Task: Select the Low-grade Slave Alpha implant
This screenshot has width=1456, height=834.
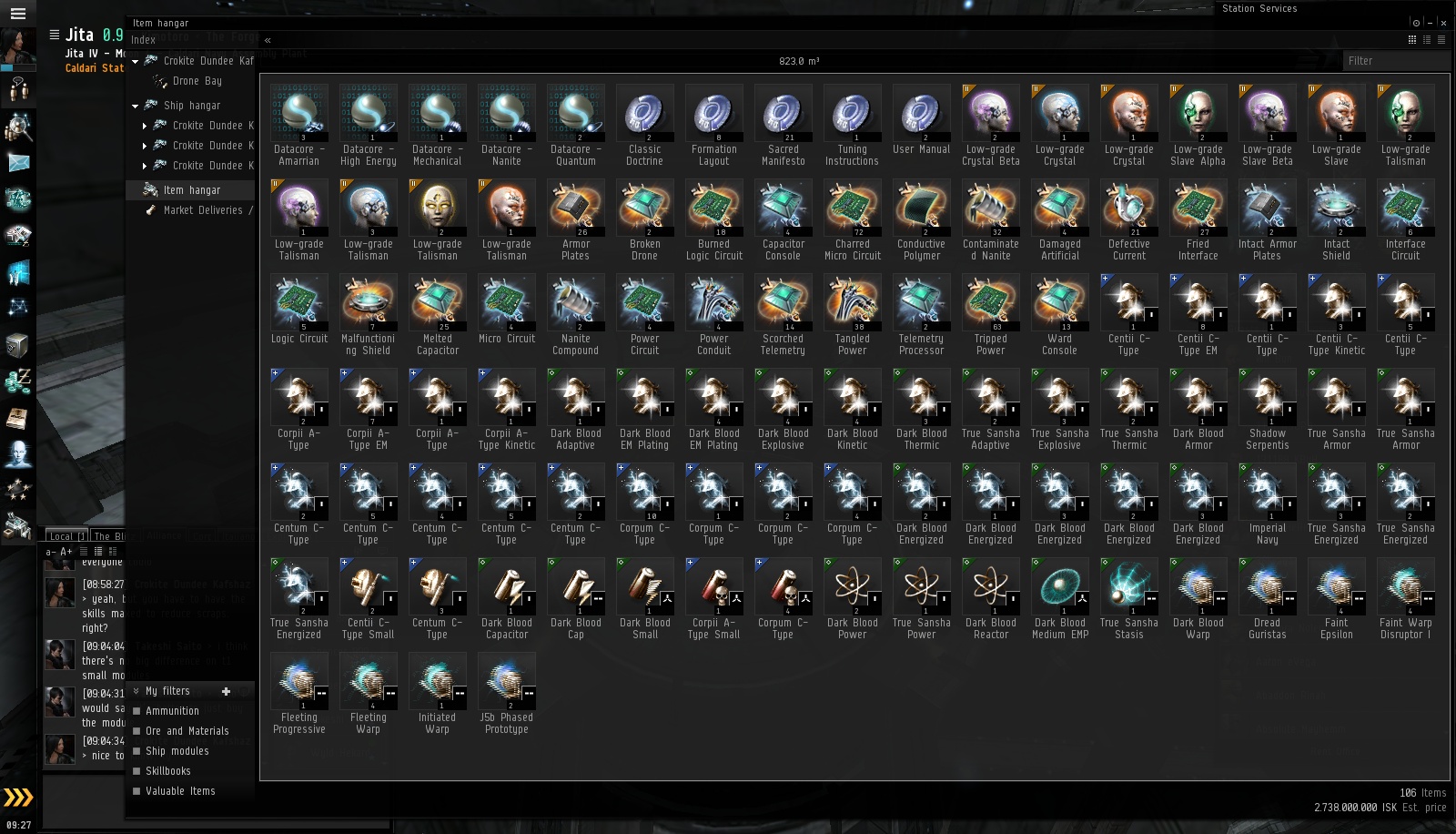Action: coord(1198,126)
